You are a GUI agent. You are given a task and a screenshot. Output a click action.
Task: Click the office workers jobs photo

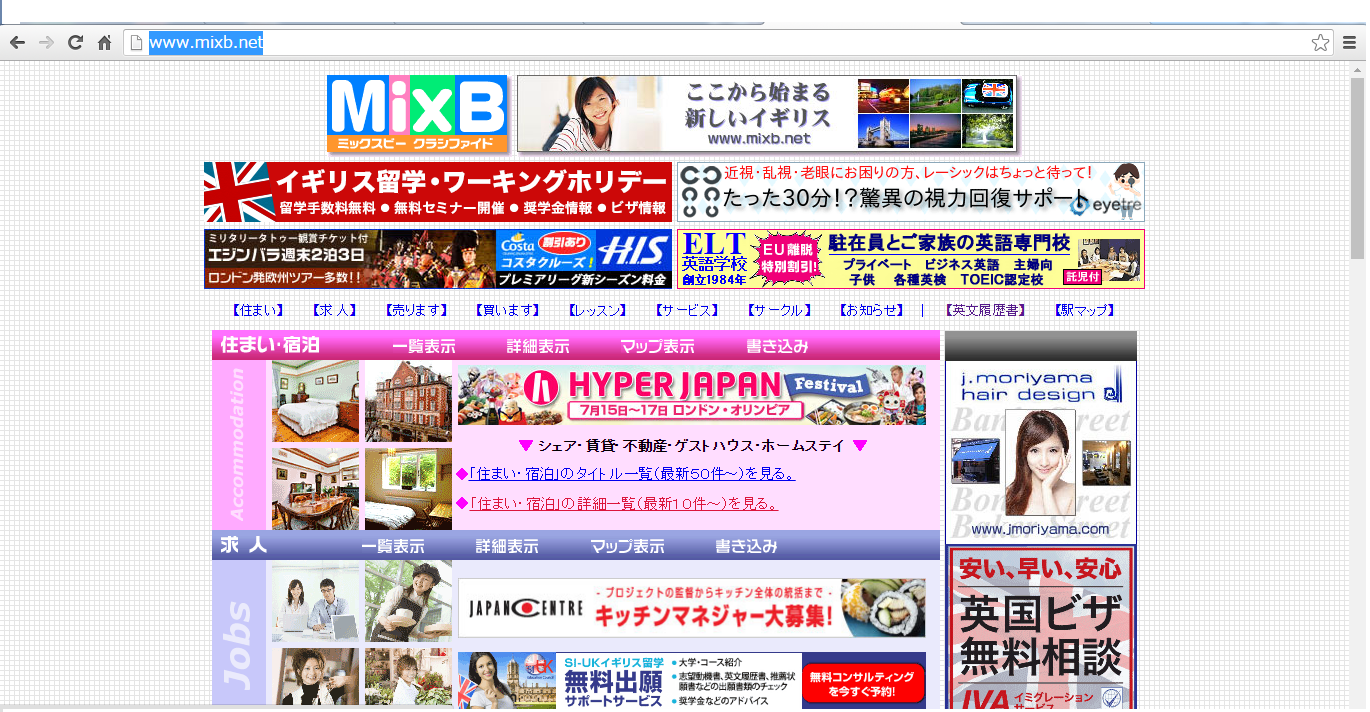pyautogui.click(x=315, y=601)
